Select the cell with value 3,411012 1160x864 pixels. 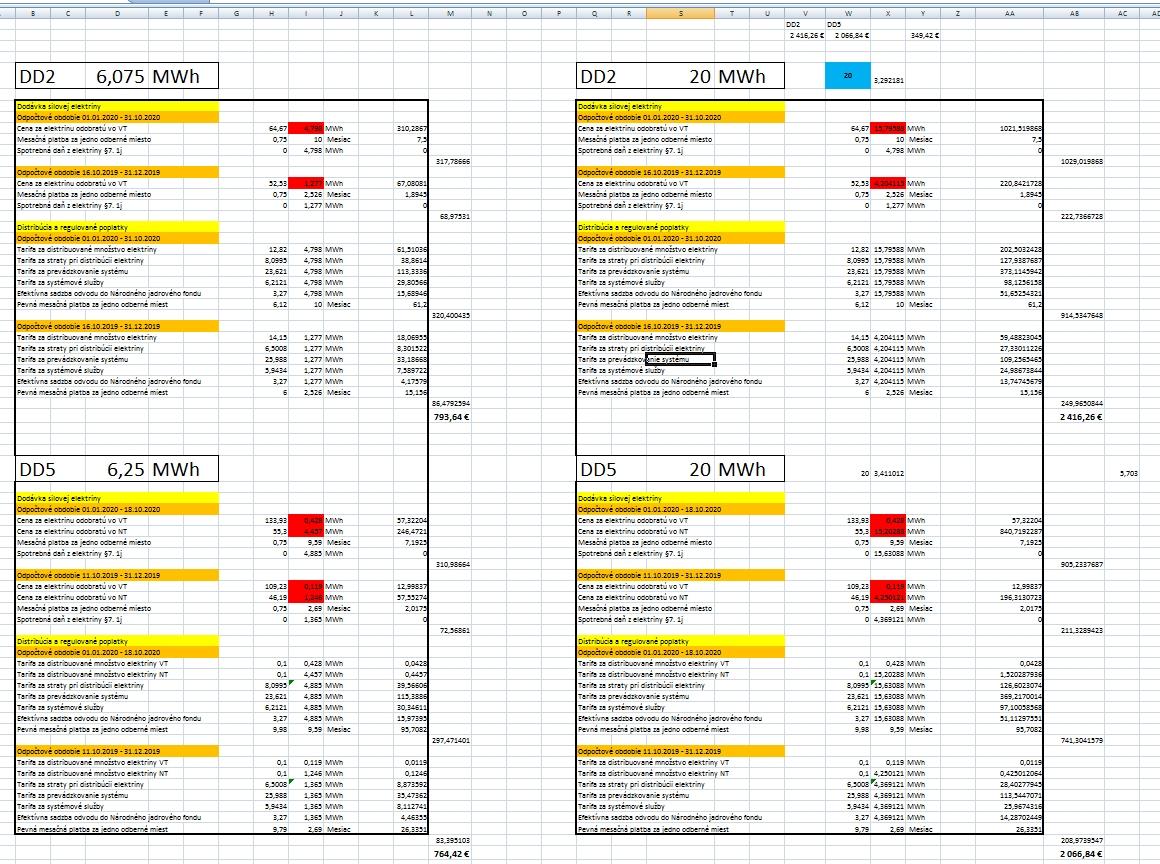click(x=888, y=472)
